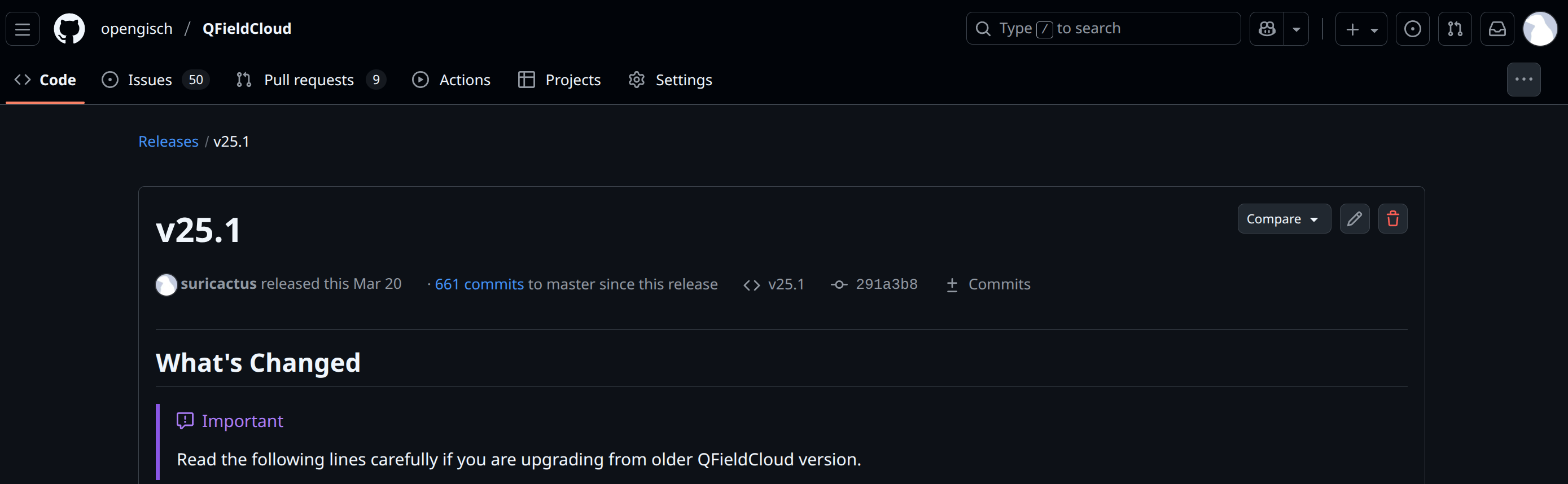Click 'released this Mar 20' text
Screen dimensions: 1568x484
click(x=331, y=284)
